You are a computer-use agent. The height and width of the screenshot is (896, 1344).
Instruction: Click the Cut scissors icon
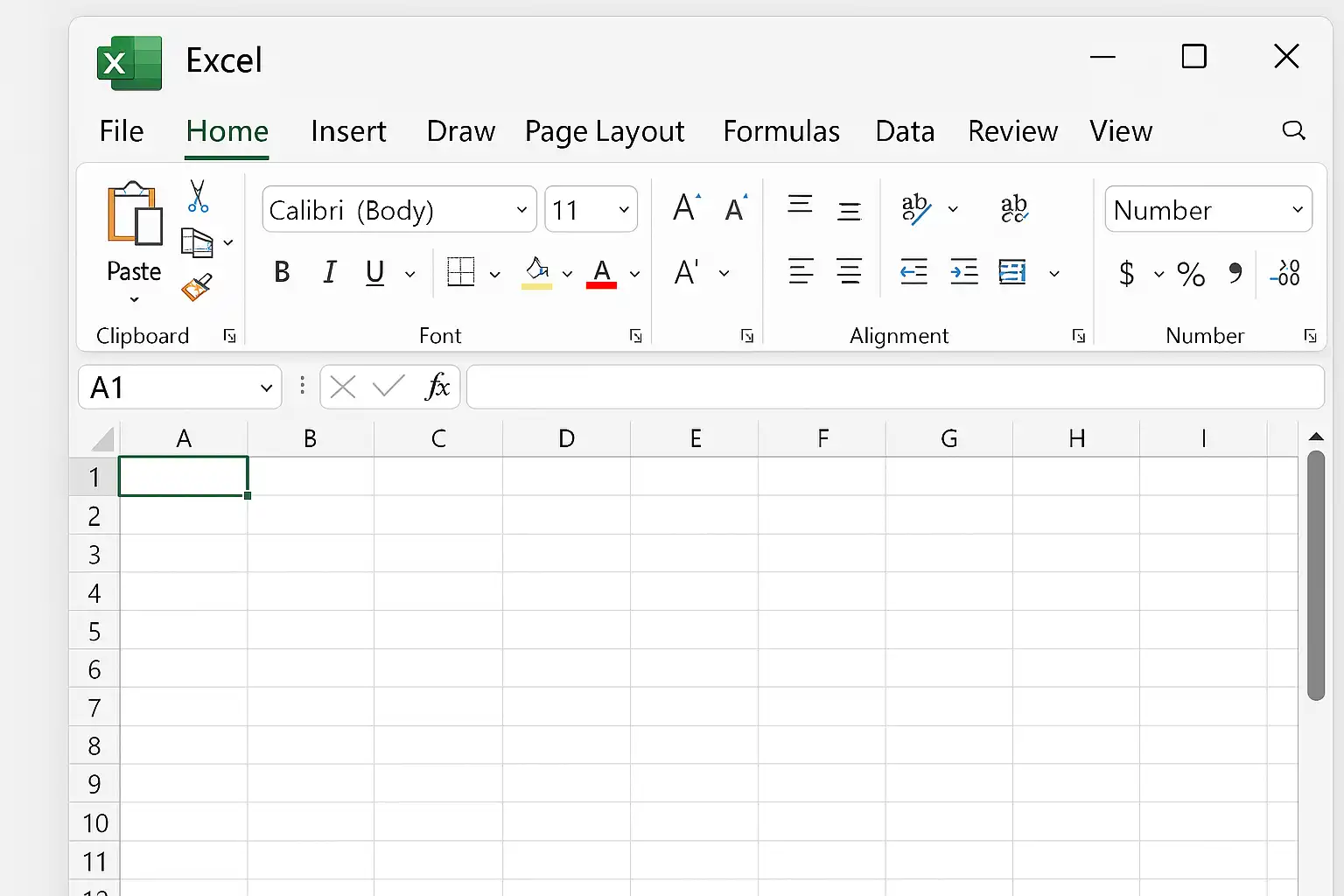[198, 197]
